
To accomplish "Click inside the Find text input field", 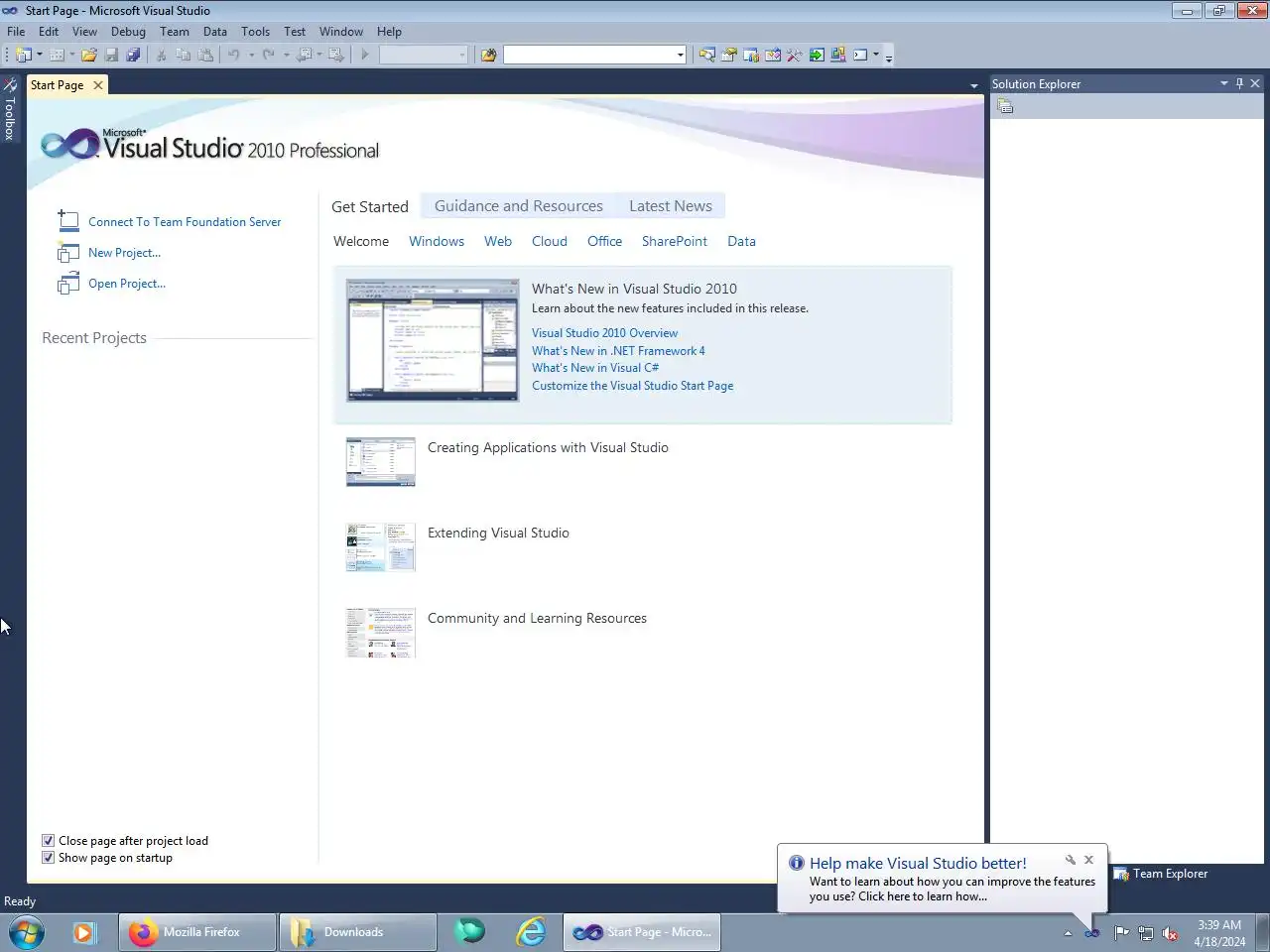I will [588, 55].
